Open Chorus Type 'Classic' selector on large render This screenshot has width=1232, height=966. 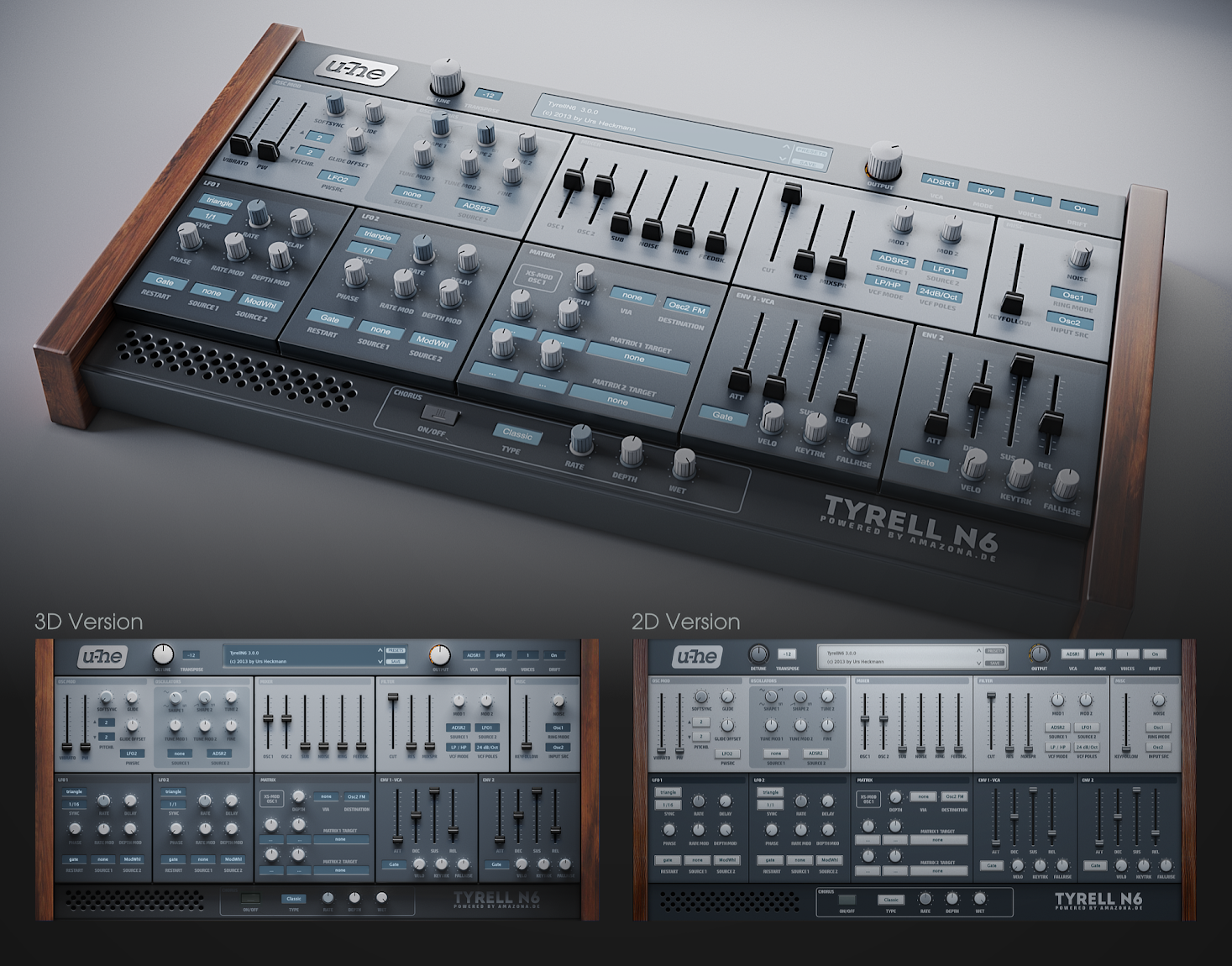pos(516,434)
